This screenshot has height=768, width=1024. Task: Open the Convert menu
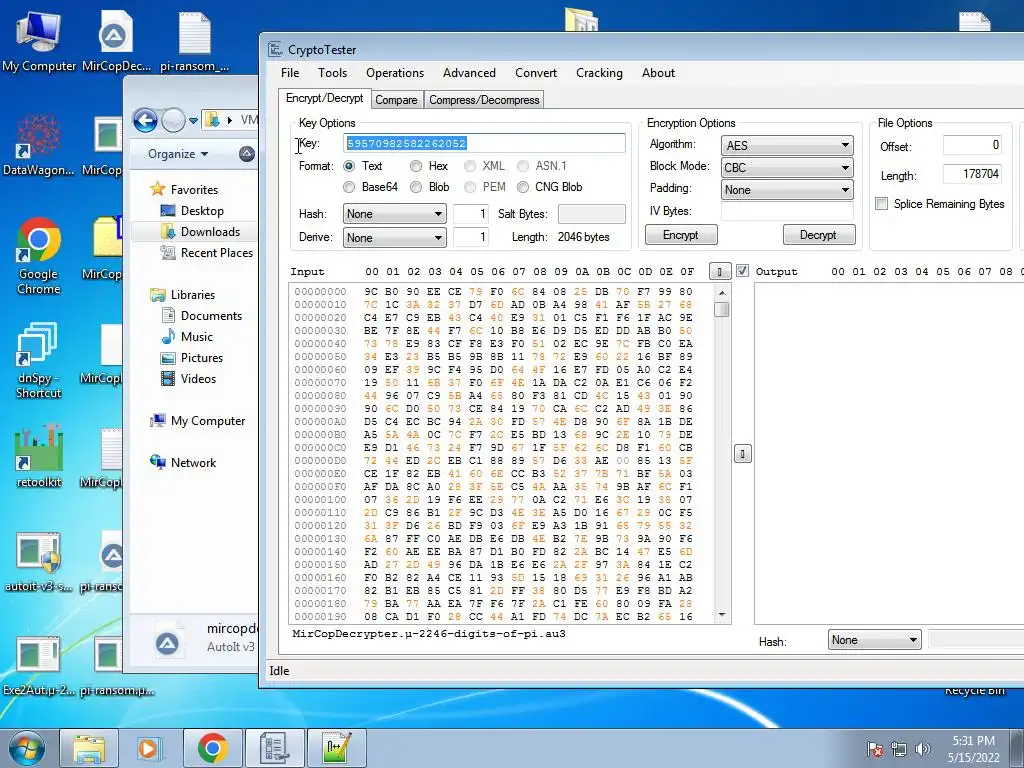536,72
